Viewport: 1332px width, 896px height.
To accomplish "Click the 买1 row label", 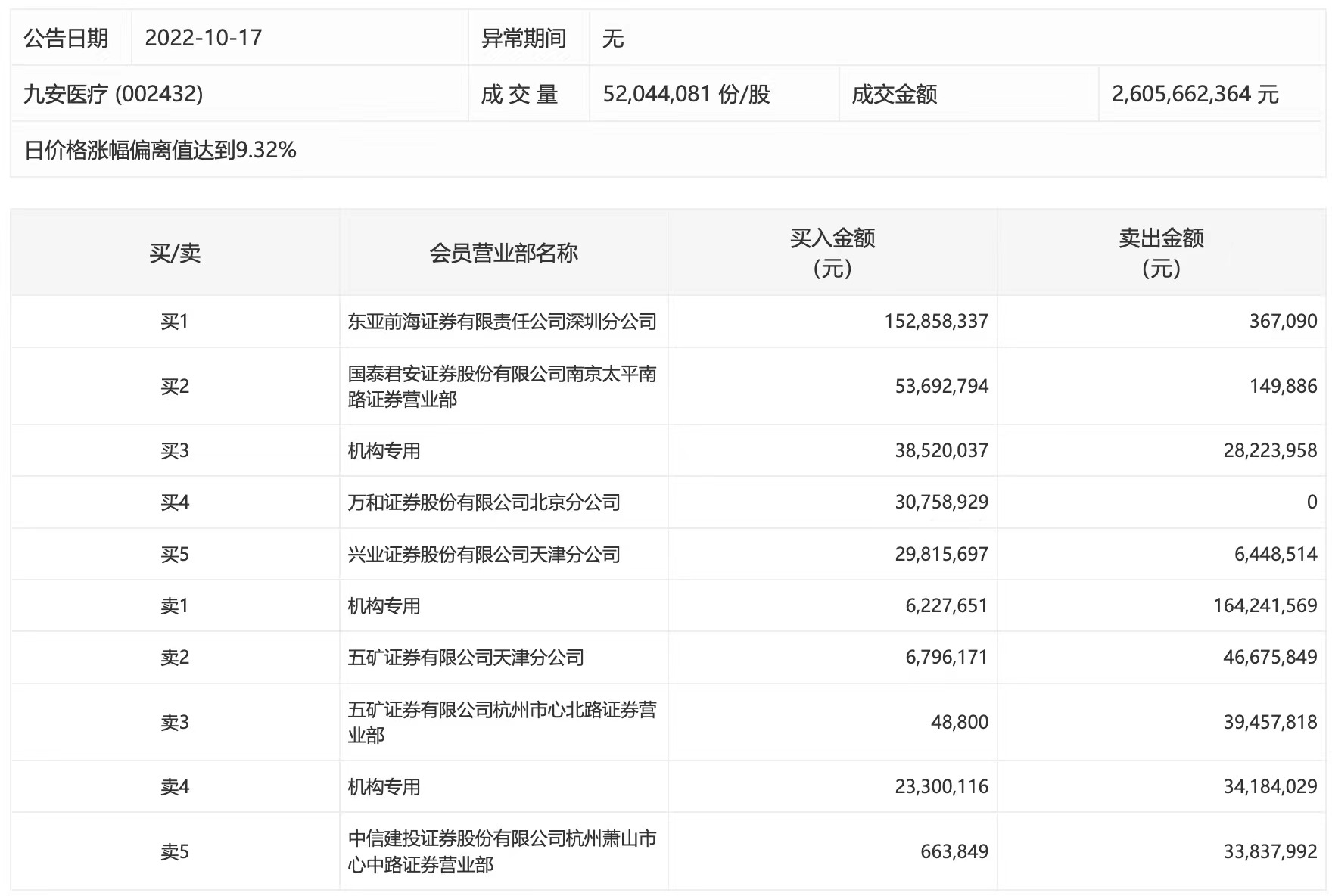I will click(175, 322).
